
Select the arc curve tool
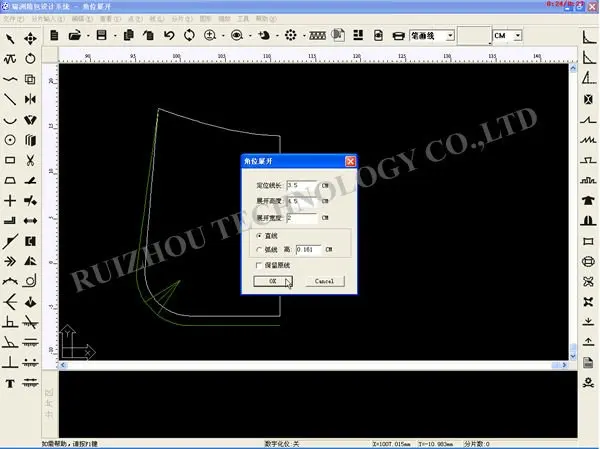click(10, 120)
